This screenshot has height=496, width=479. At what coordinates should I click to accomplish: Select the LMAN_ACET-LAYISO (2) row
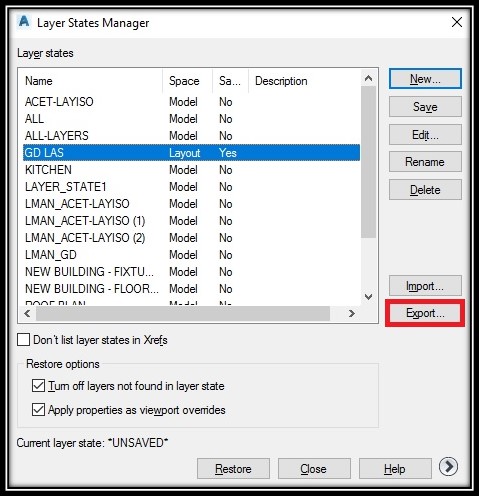191,238
